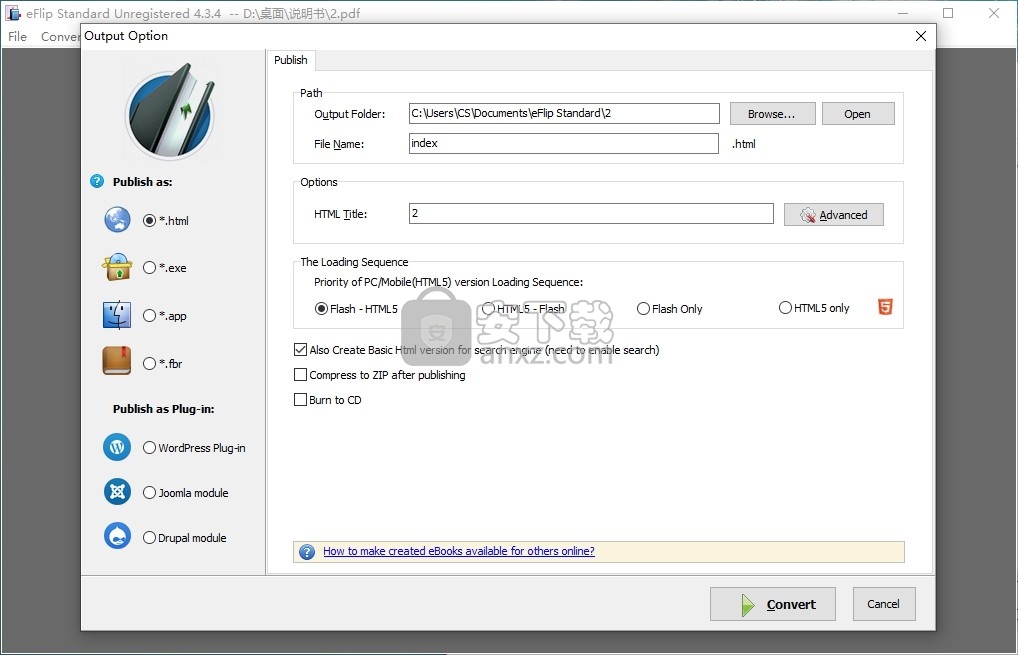Image resolution: width=1018 pixels, height=655 pixels.
Task: Click the globe icon beside *.html
Action: pos(118,220)
